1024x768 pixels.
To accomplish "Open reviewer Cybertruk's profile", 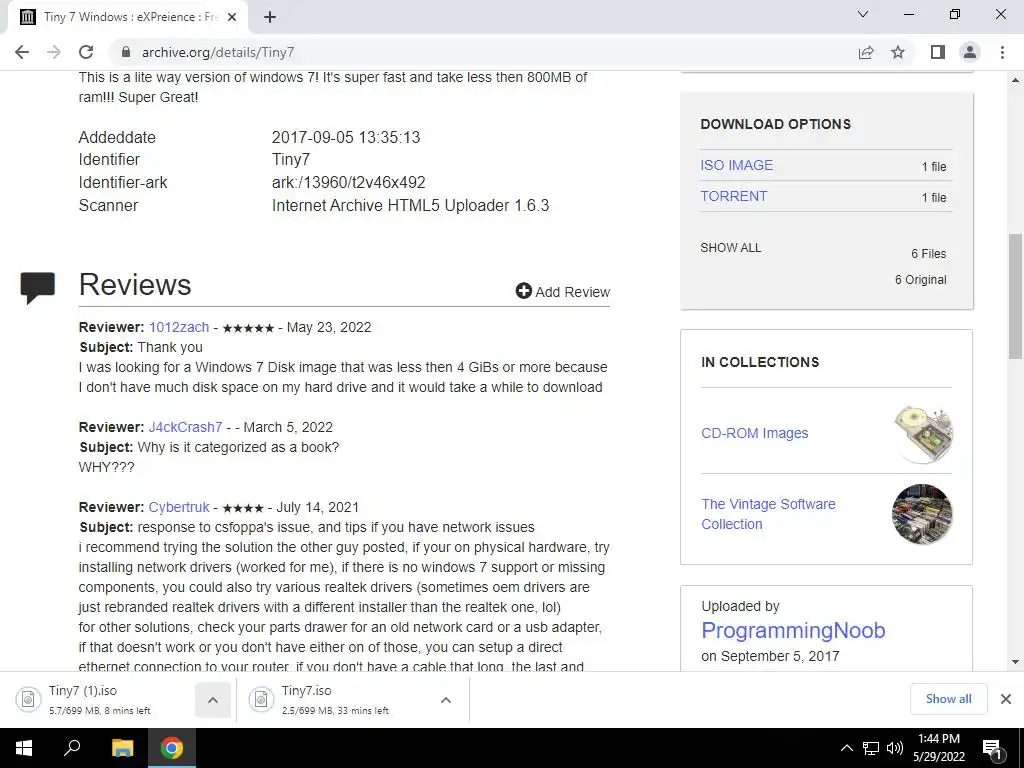I will pos(179,507).
